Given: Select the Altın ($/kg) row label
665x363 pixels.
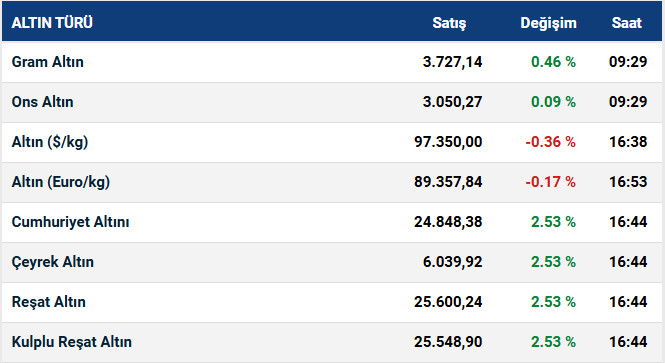Looking at the screenshot, I should 50,142.
